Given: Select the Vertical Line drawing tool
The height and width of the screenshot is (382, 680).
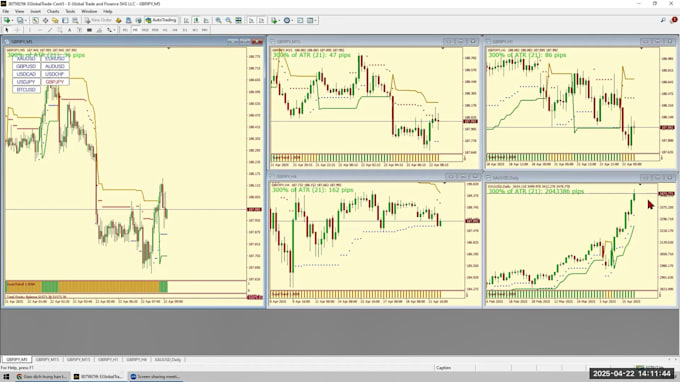Looking at the screenshot, I should coord(29,30).
